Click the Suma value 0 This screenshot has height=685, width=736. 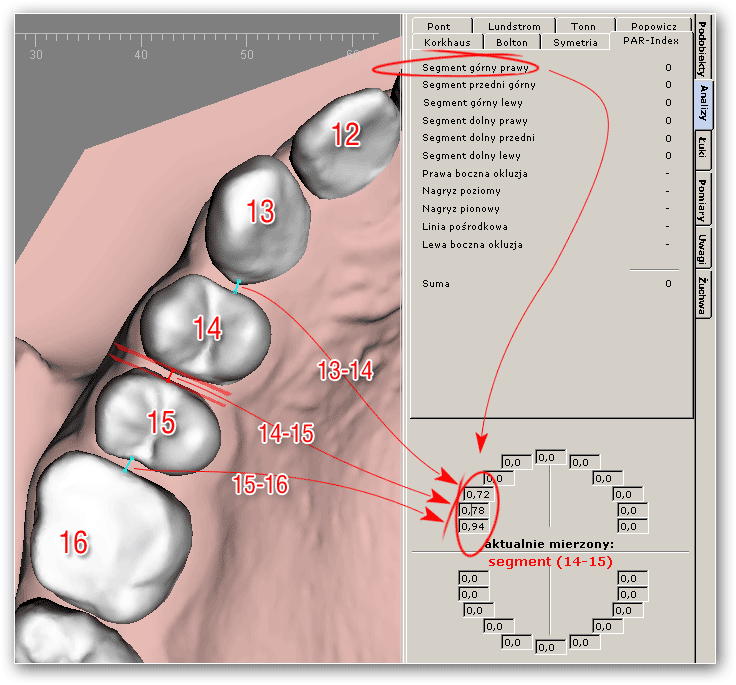668,284
